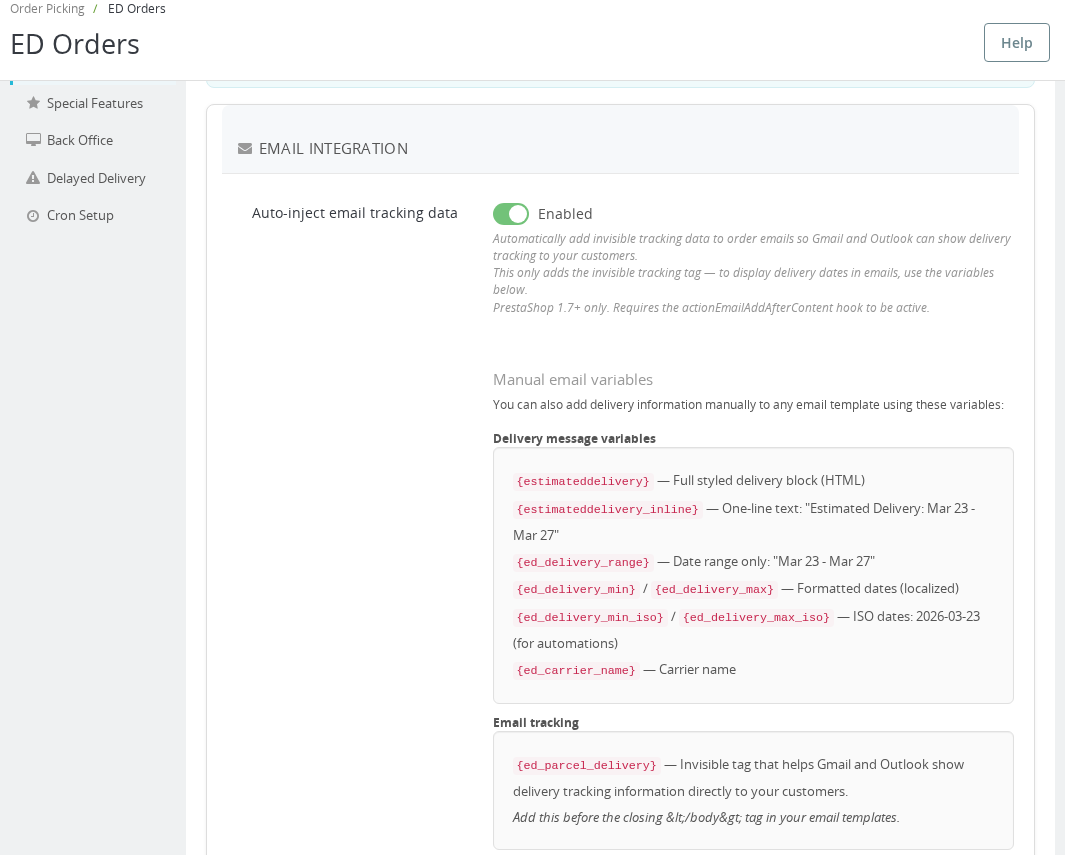Viewport: 1065px width, 855px height.
Task: Select the {ed_delivery_max} variable code
Action: pyautogui.click(x=715, y=589)
